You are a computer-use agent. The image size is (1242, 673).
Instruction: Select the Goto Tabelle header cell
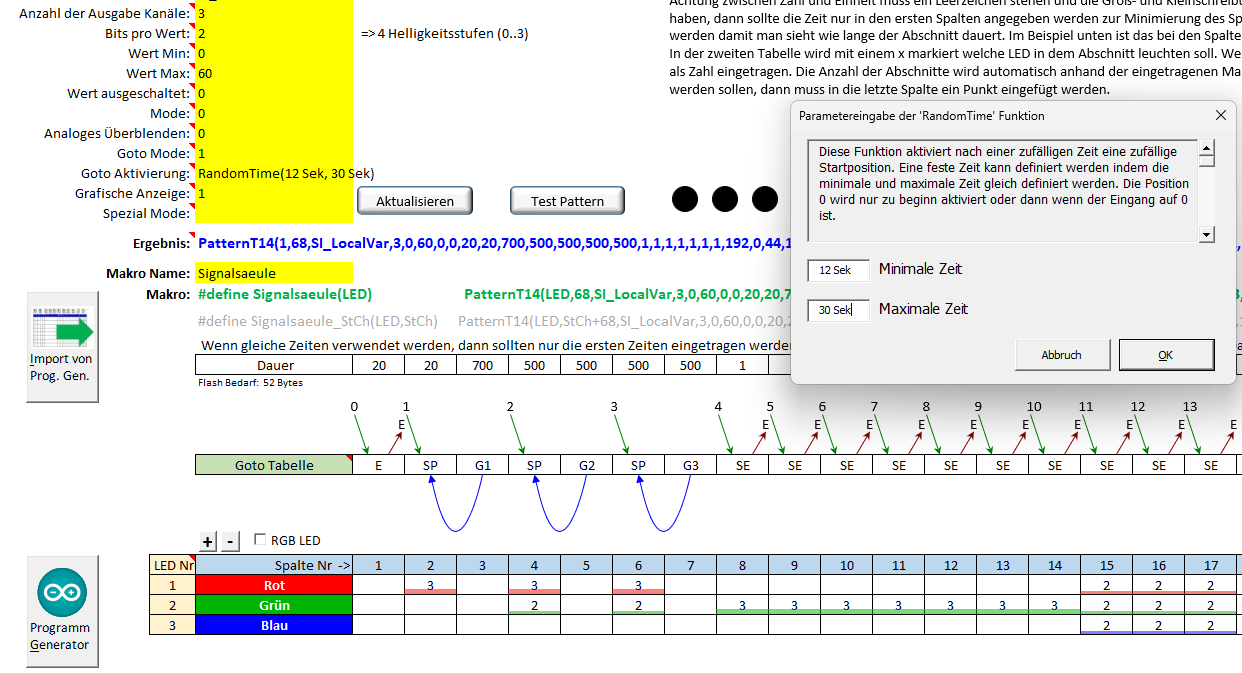(x=274, y=465)
